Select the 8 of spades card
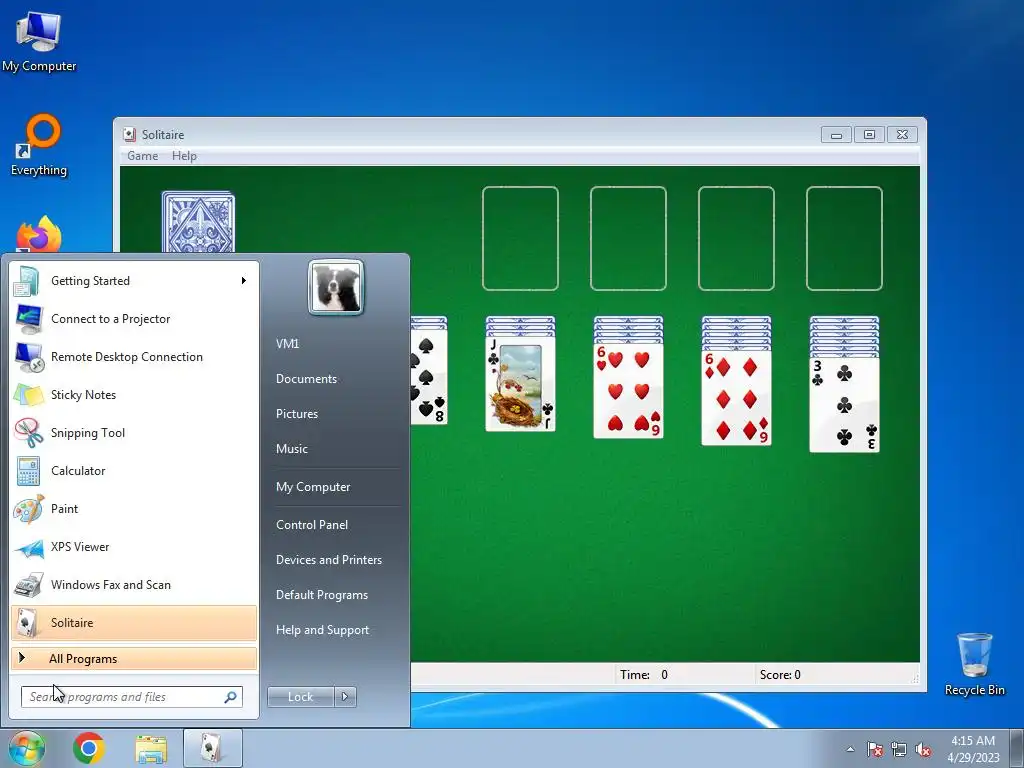Screen dimensions: 1024x768 (x=429, y=377)
